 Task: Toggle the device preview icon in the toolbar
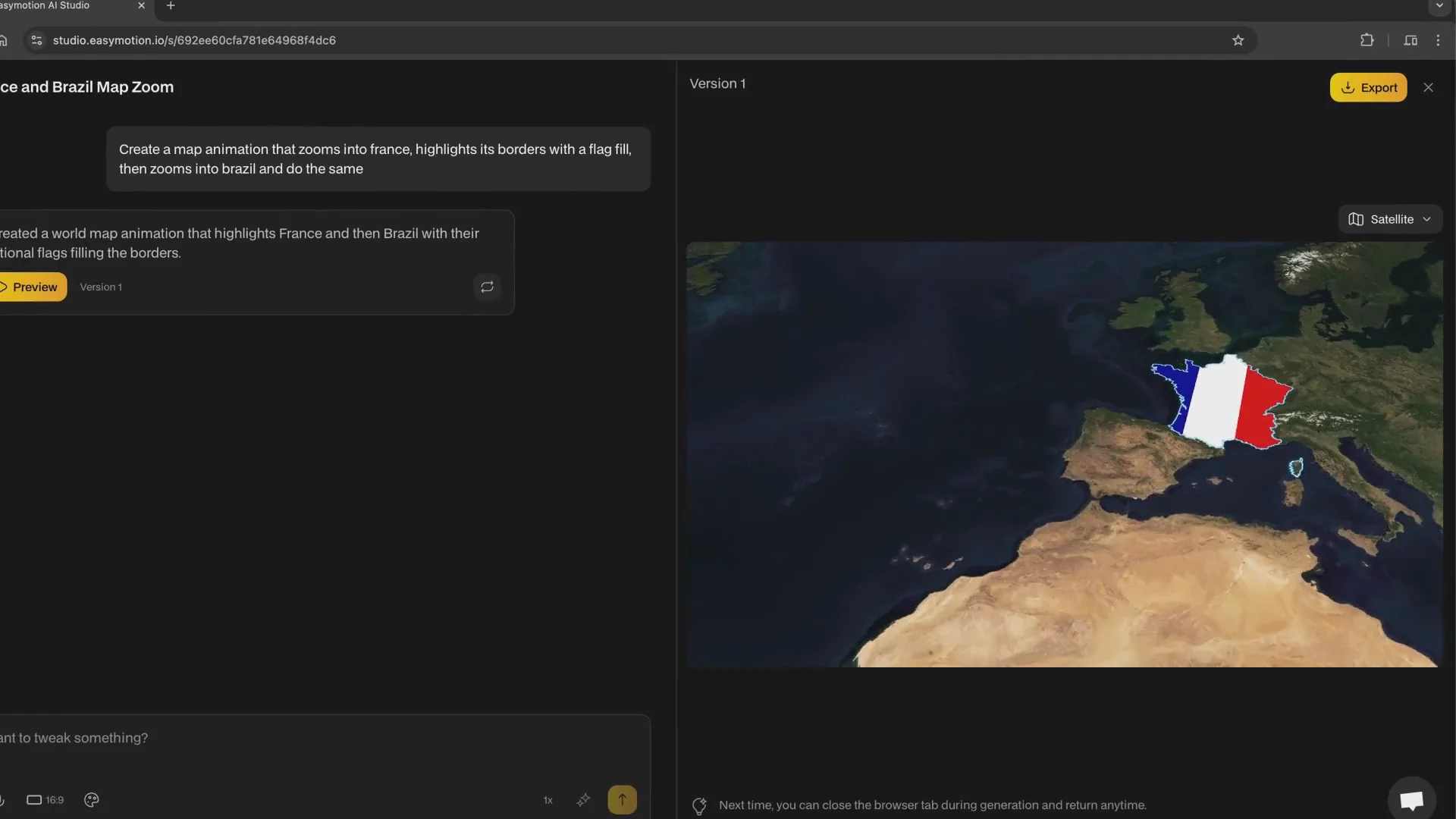tap(1410, 40)
